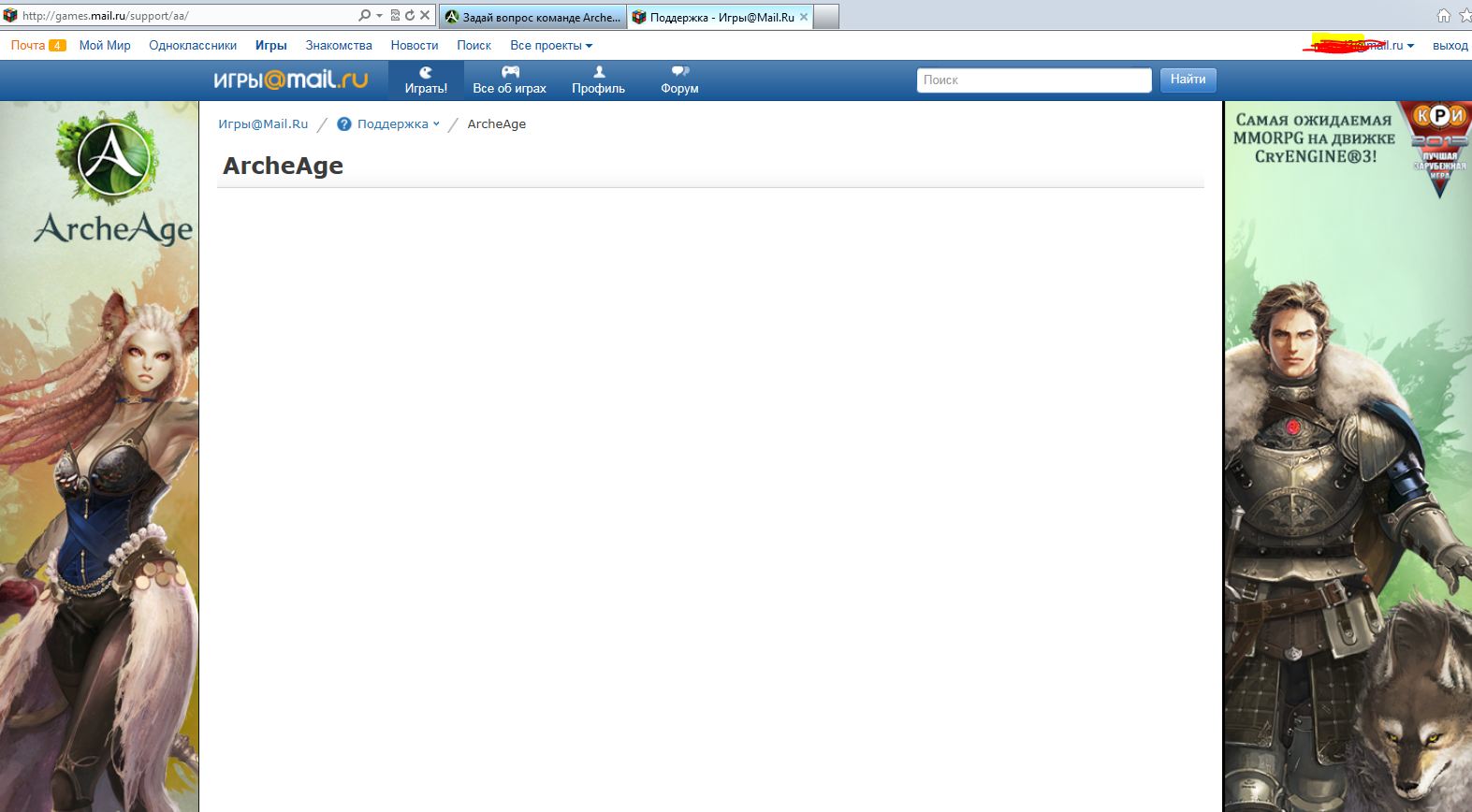Go to Мой Мир
The image size is (1472, 812).
pos(105,45)
